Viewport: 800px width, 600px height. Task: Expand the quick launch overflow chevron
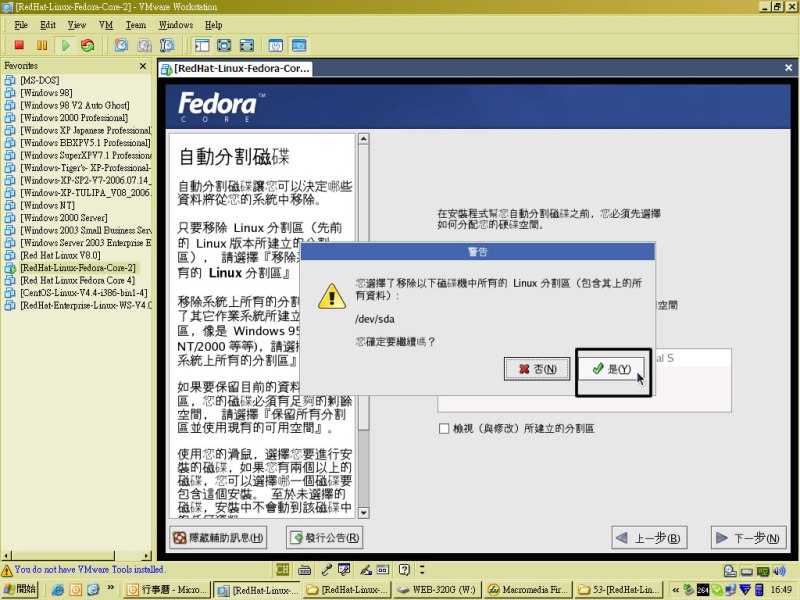pos(110,588)
